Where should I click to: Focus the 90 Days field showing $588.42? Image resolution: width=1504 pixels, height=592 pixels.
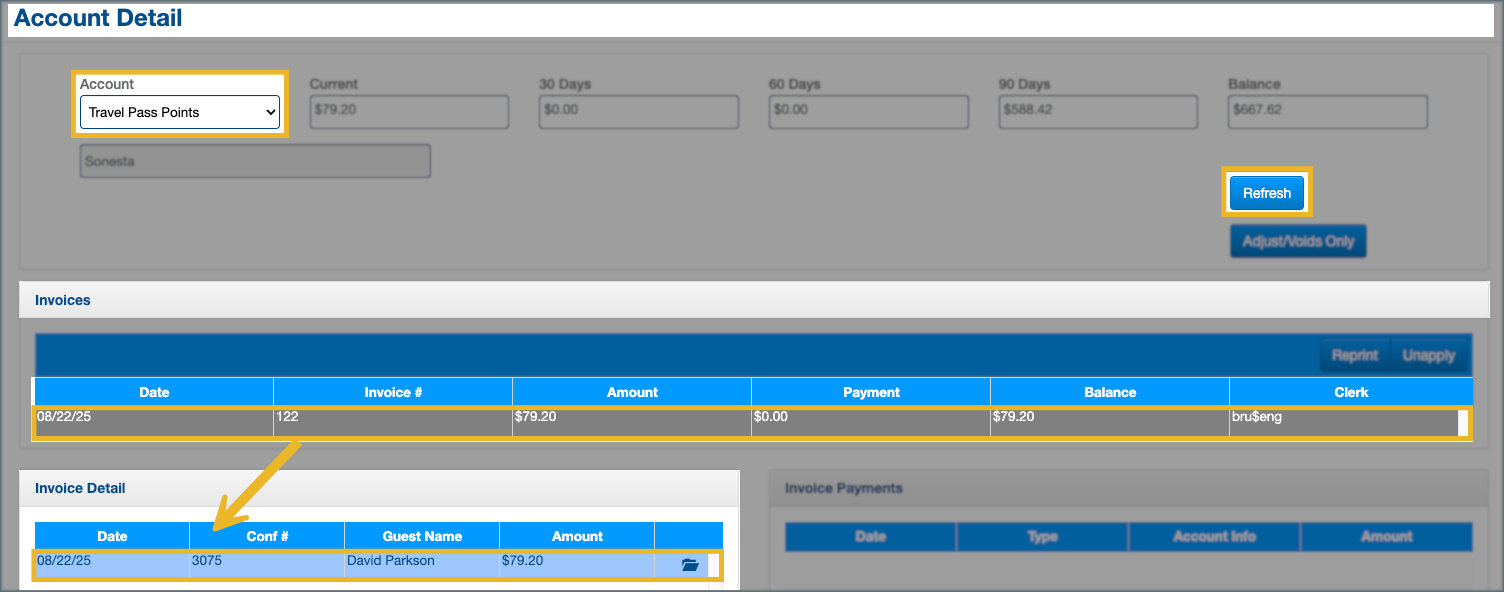[1097, 112]
